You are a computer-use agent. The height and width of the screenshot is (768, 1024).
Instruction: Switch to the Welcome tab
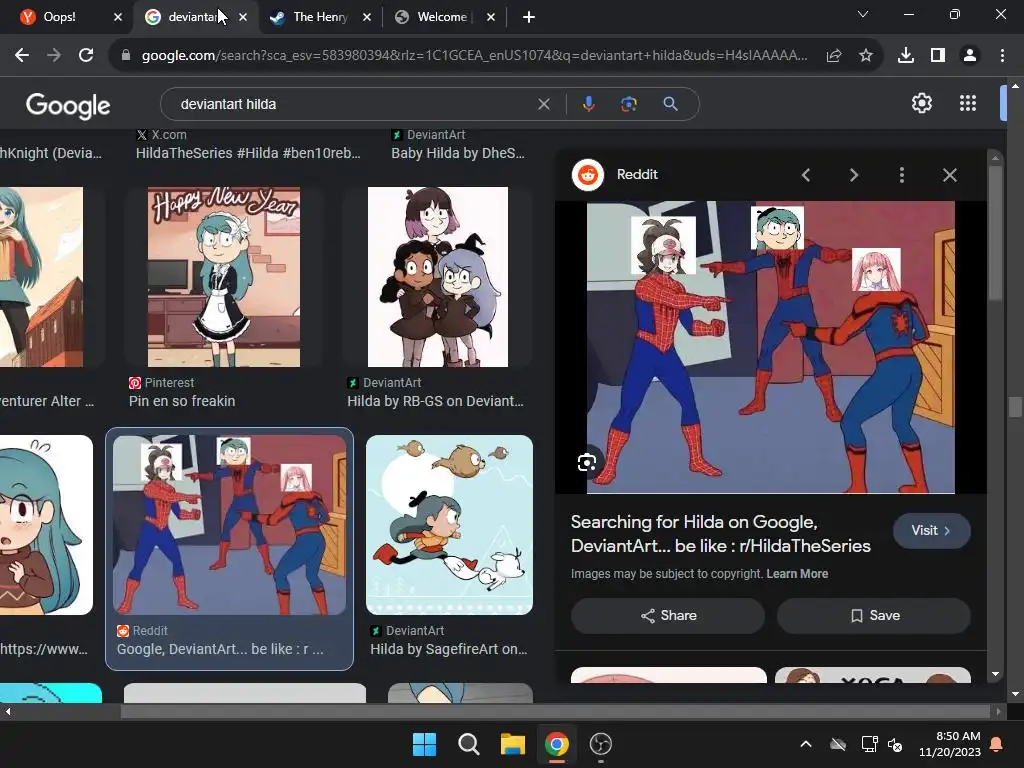pos(442,17)
